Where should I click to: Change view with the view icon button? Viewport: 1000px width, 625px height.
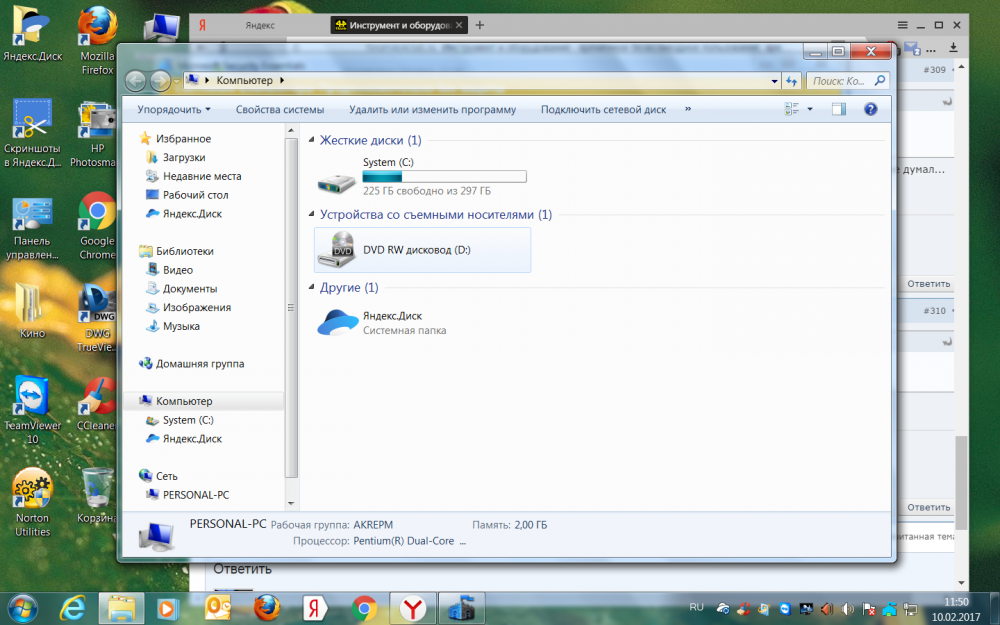pos(791,109)
